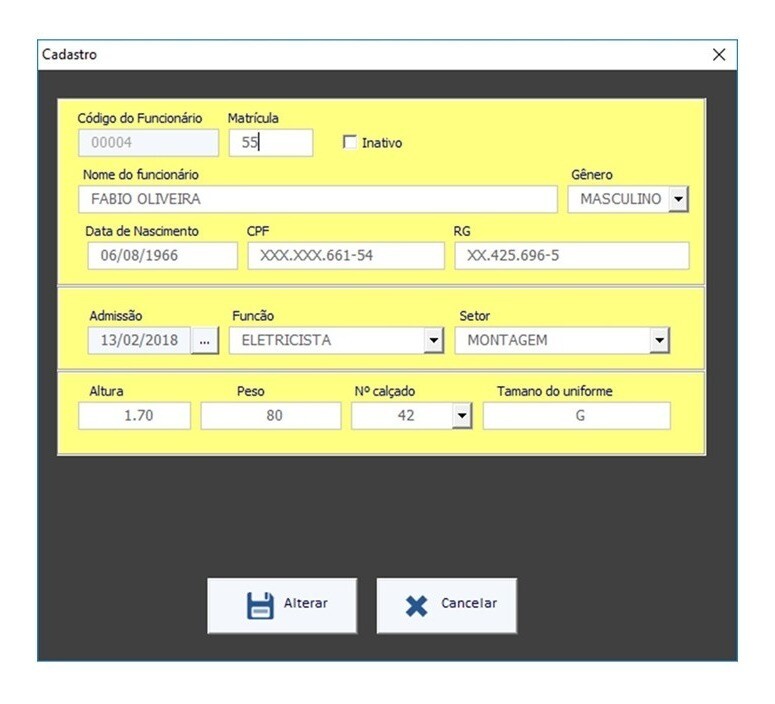
Task: Expand the Setor dropdown arrow
Action: pos(658,341)
